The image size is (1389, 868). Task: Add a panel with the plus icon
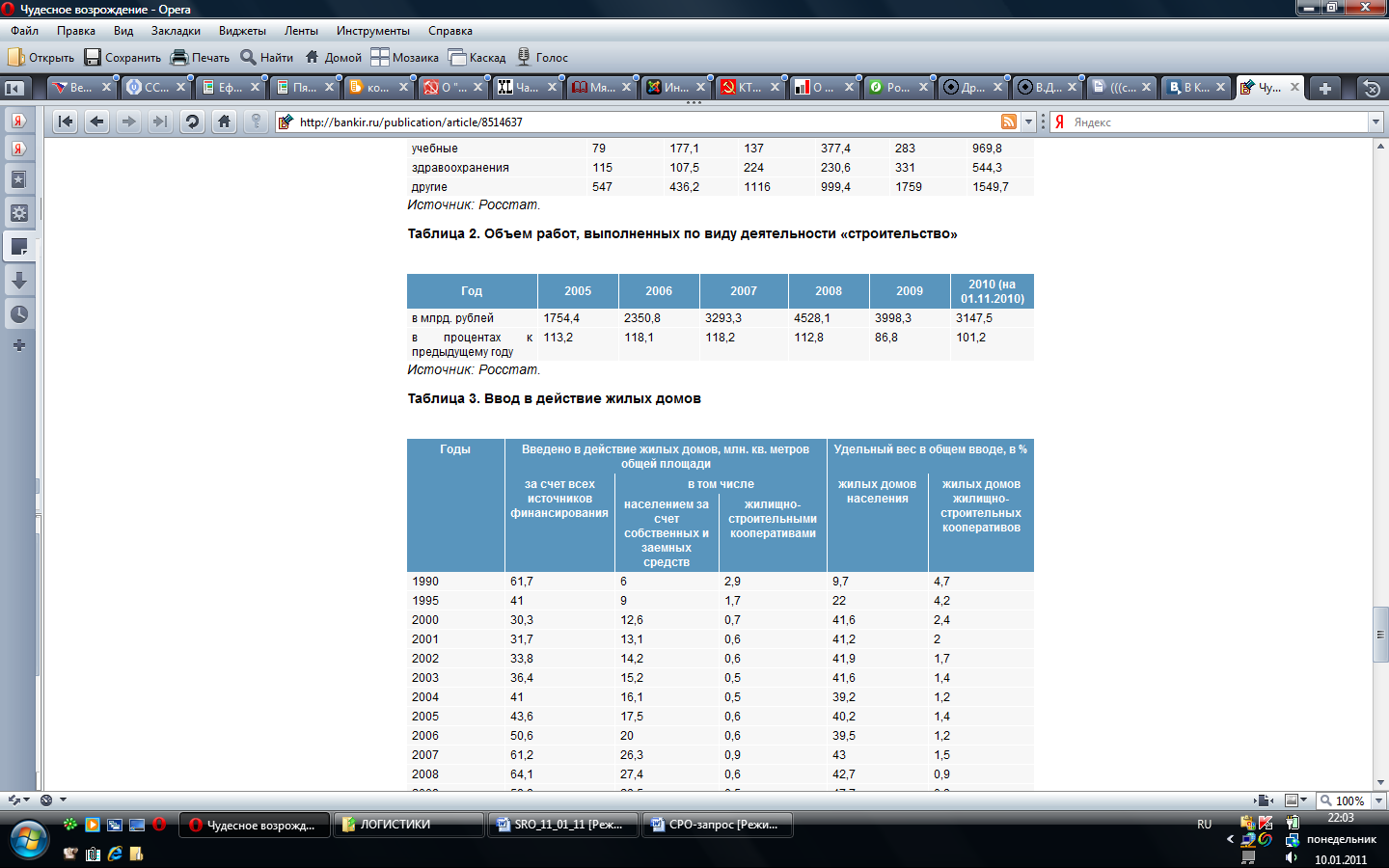[18, 345]
